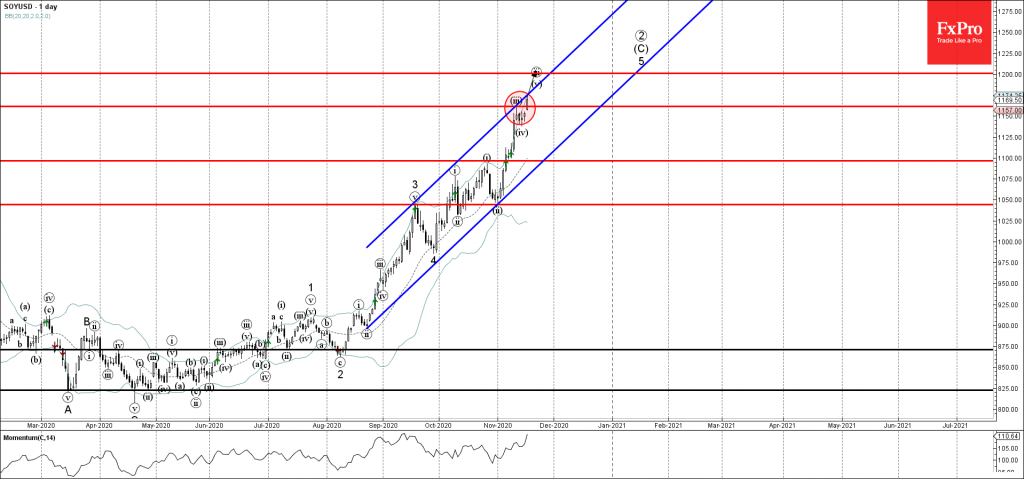The height and width of the screenshot is (479, 1024).
Task: Select the wave 4 label near the October low
Action: [433, 260]
